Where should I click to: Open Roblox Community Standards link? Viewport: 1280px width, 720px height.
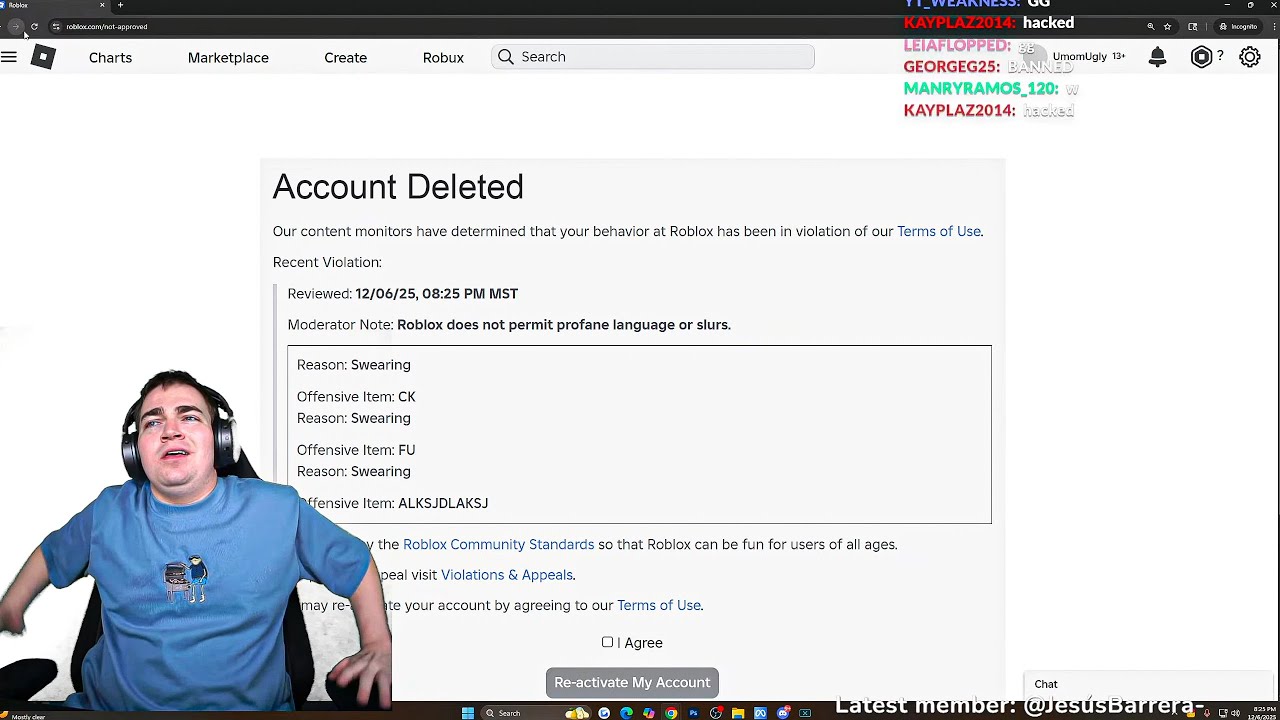tap(498, 545)
